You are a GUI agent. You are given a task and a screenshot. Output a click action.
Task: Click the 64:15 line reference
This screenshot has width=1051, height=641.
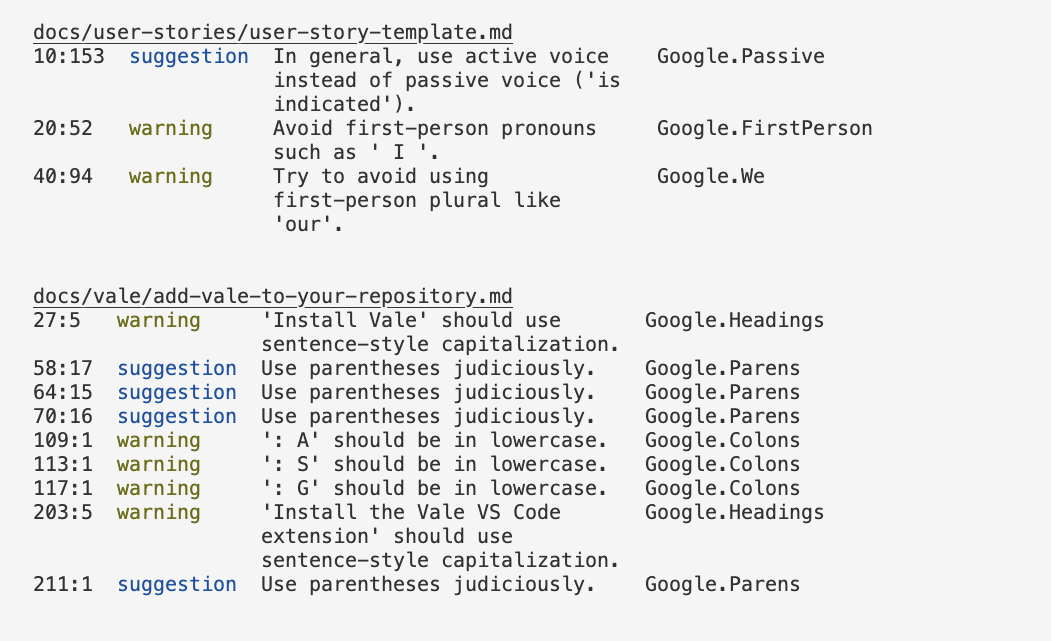[x=63, y=393]
